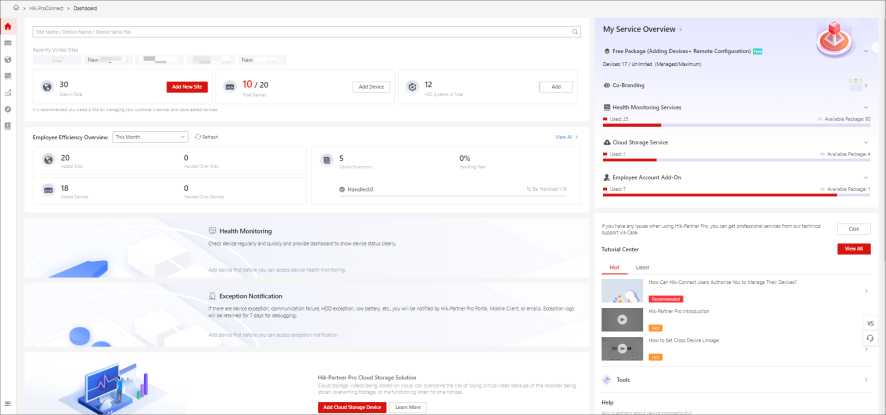The height and width of the screenshot is (415, 886).
Task: Click the Add Cloud Storage Device button
Action: (352, 407)
